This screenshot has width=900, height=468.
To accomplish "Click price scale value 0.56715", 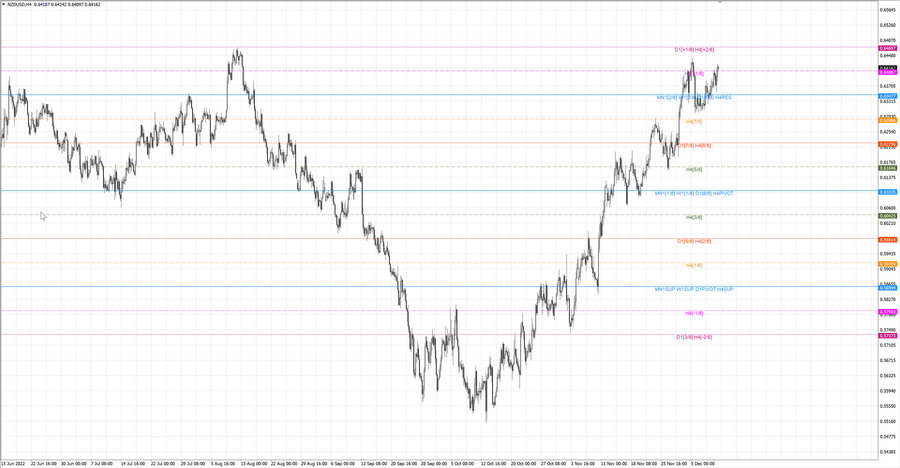I will click(888, 361).
